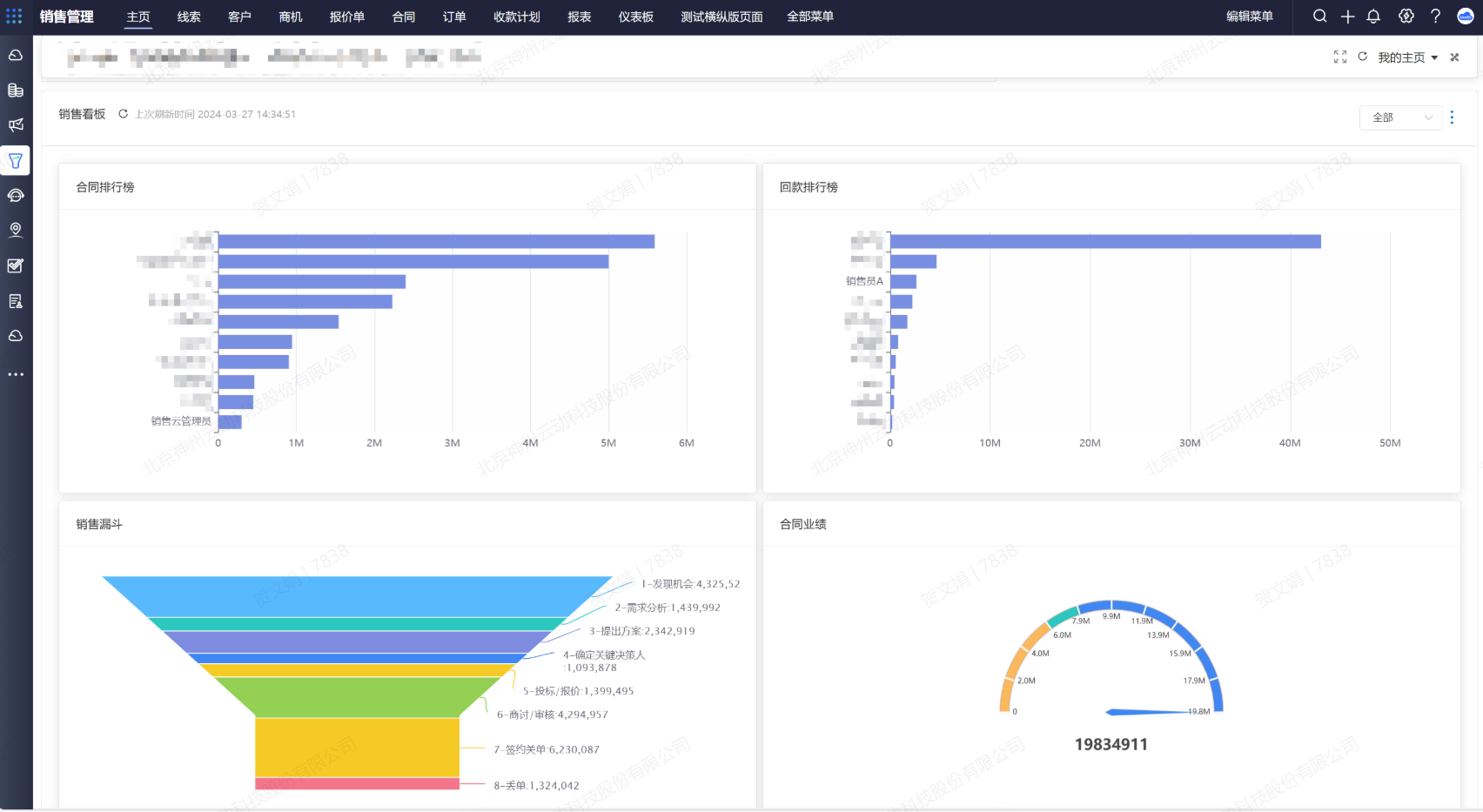Screen dimensions: 1483x812
Task: Open the help question mark icon
Action: [x=1435, y=17]
